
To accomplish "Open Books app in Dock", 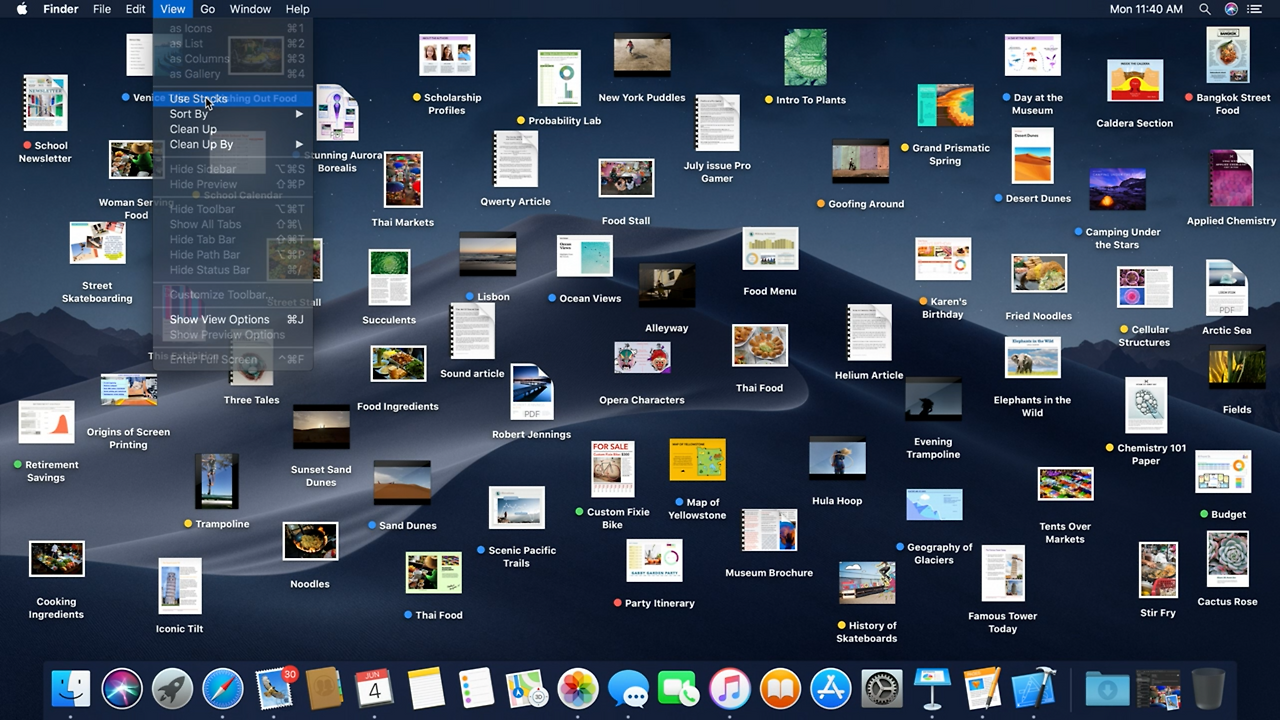I will point(780,689).
